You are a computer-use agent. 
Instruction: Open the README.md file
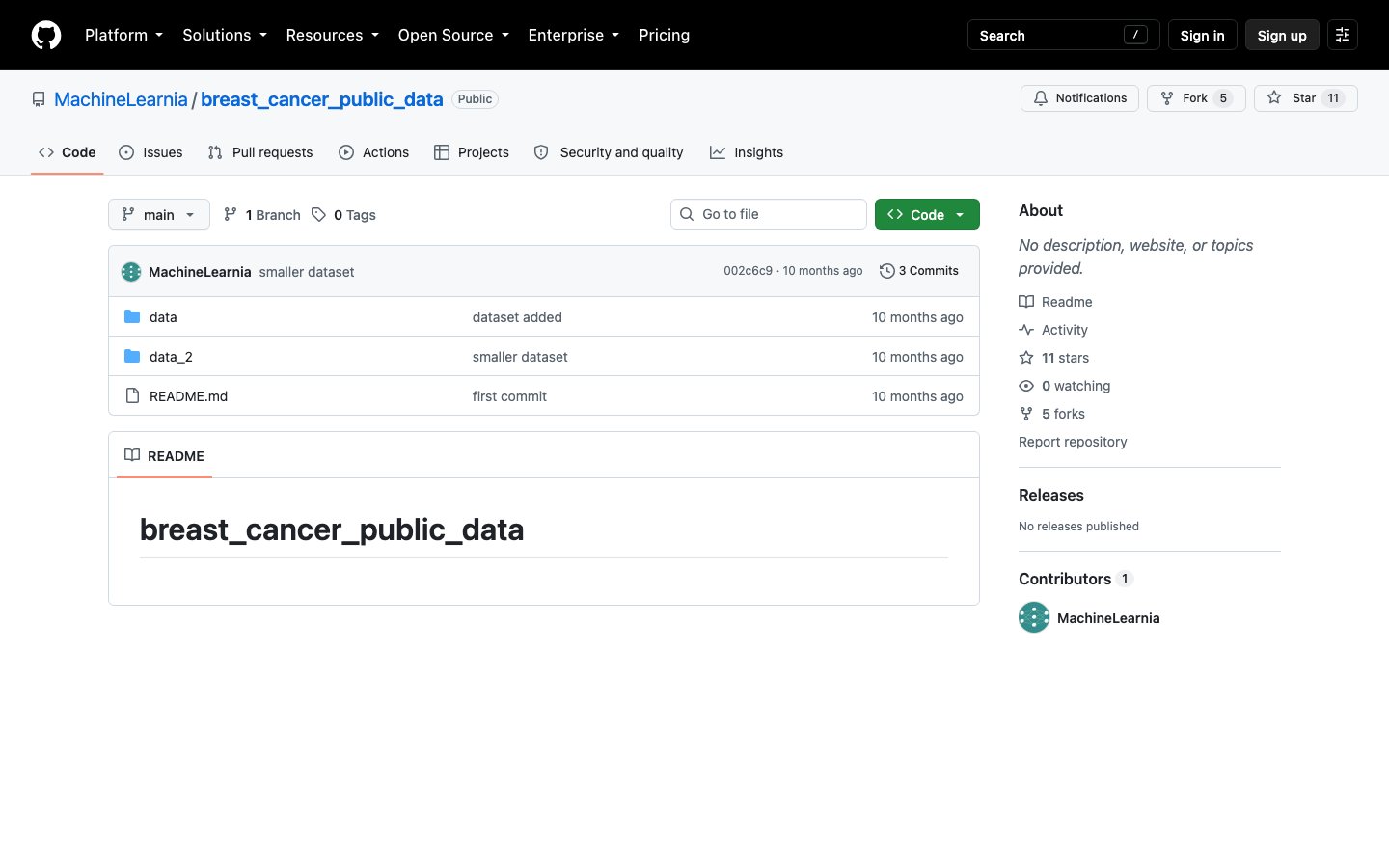[188, 395]
